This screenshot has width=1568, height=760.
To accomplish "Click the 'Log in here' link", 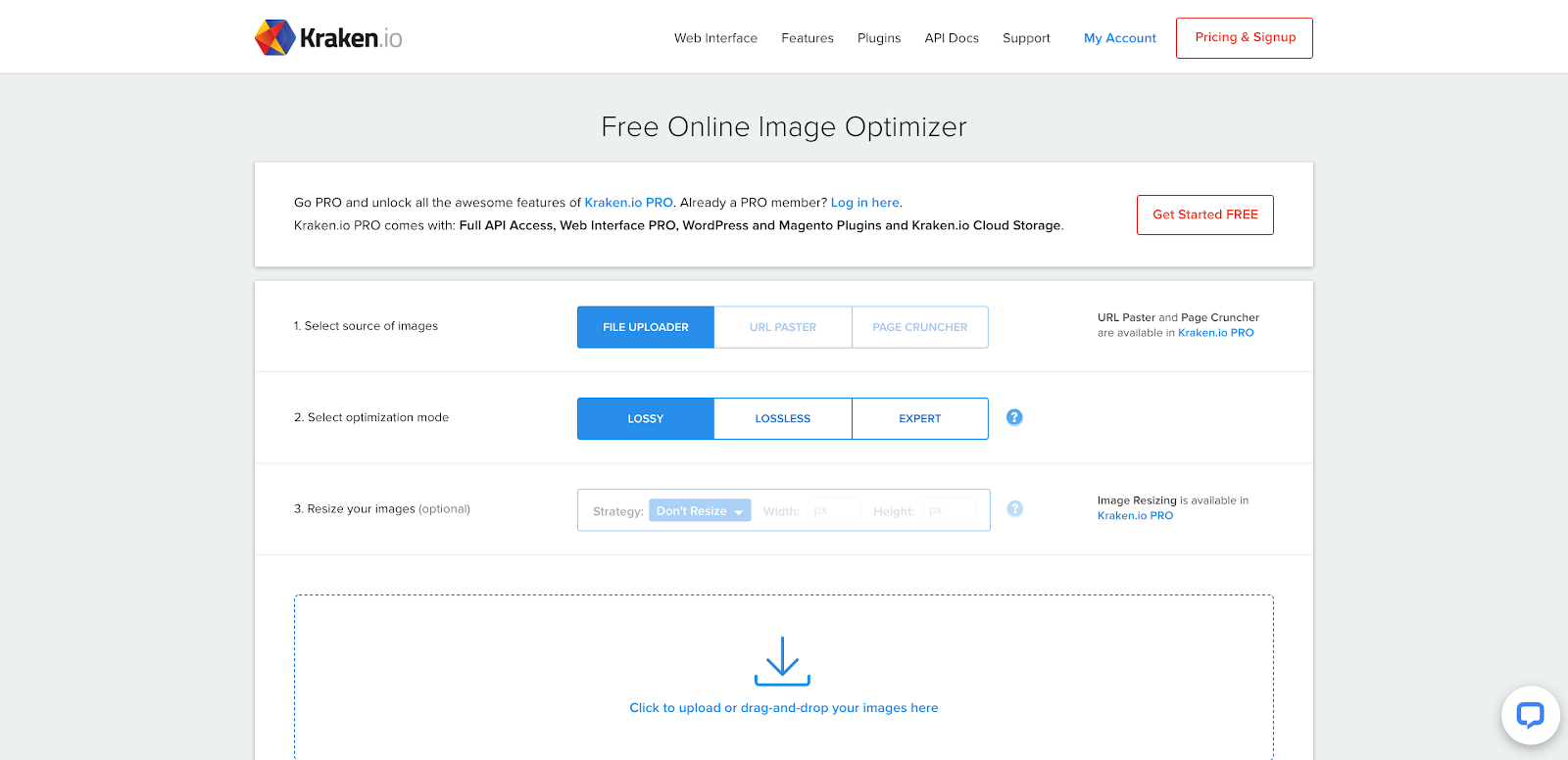I will (865, 203).
